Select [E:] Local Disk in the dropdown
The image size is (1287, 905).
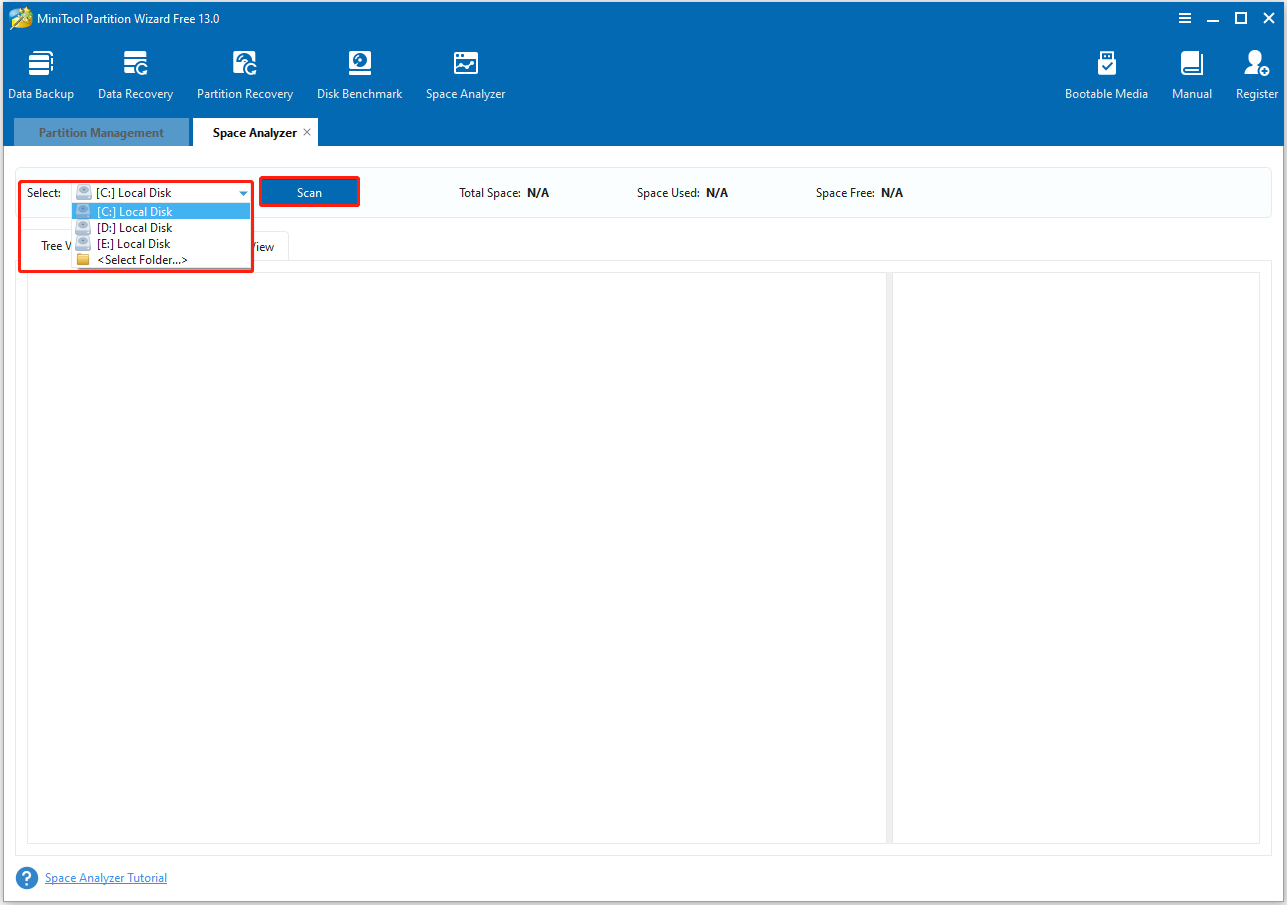(x=160, y=243)
